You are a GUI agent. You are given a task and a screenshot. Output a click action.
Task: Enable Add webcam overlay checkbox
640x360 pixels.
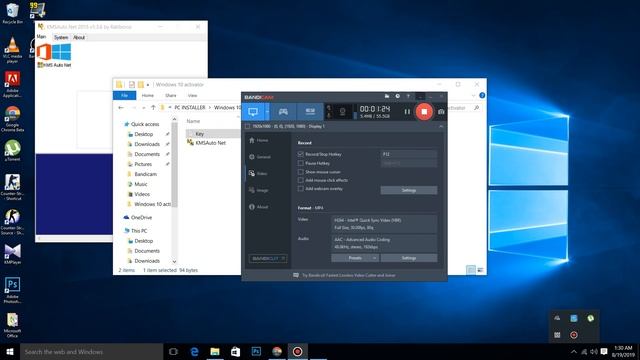(x=301, y=189)
